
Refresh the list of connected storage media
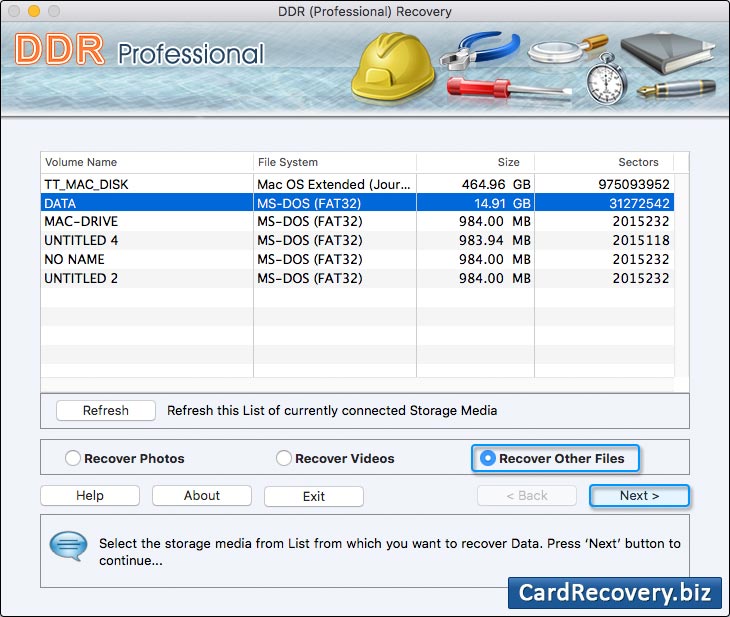(106, 410)
